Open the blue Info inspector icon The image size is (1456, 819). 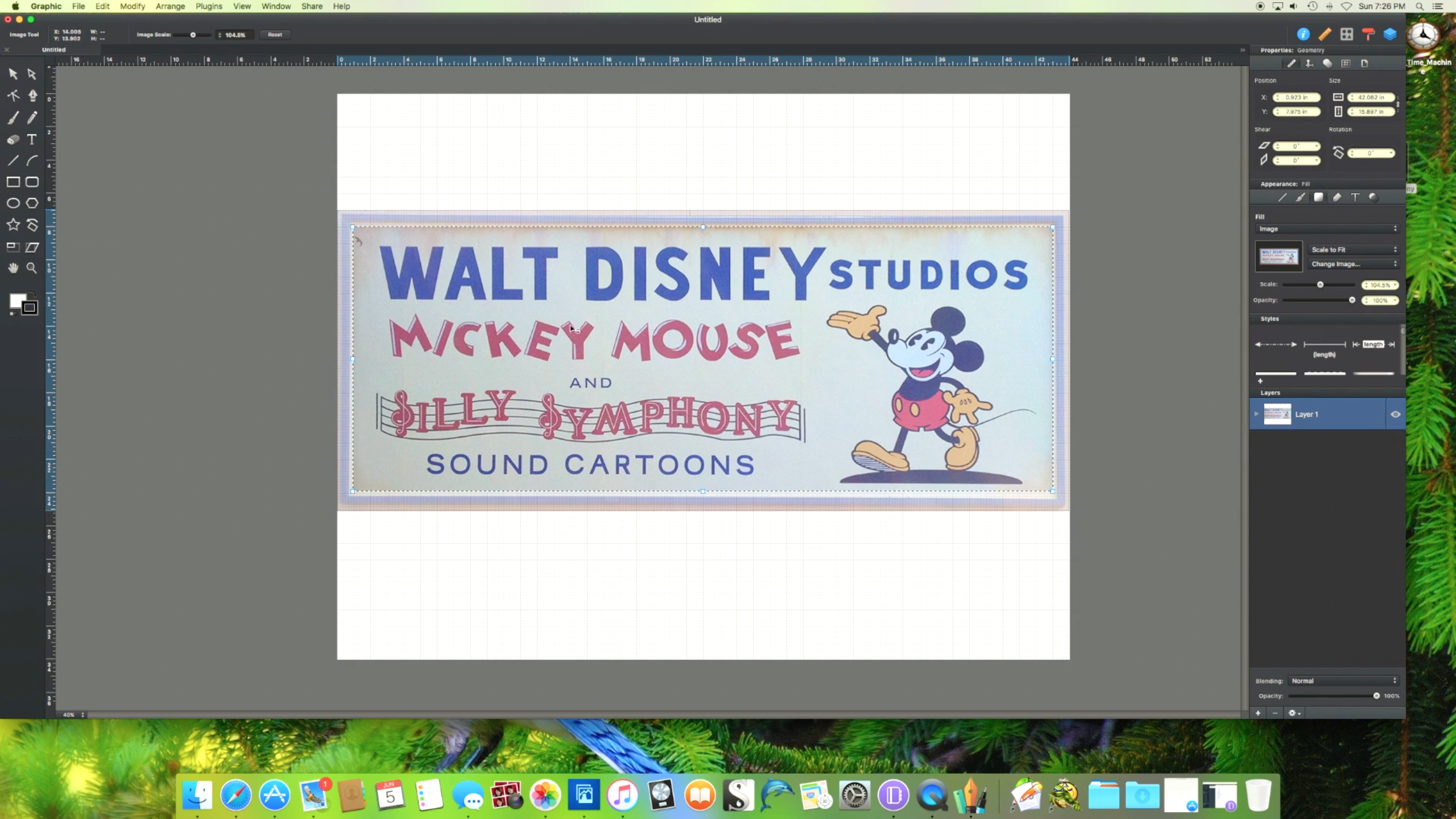point(1303,35)
